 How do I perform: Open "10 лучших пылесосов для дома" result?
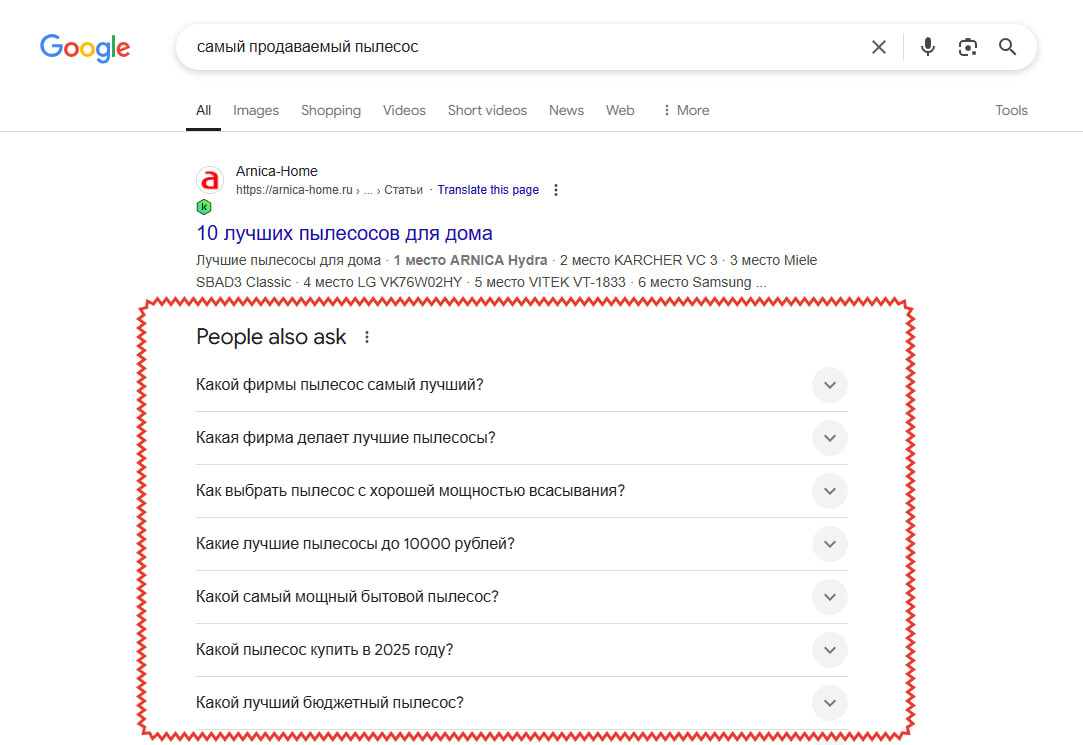(344, 234)
